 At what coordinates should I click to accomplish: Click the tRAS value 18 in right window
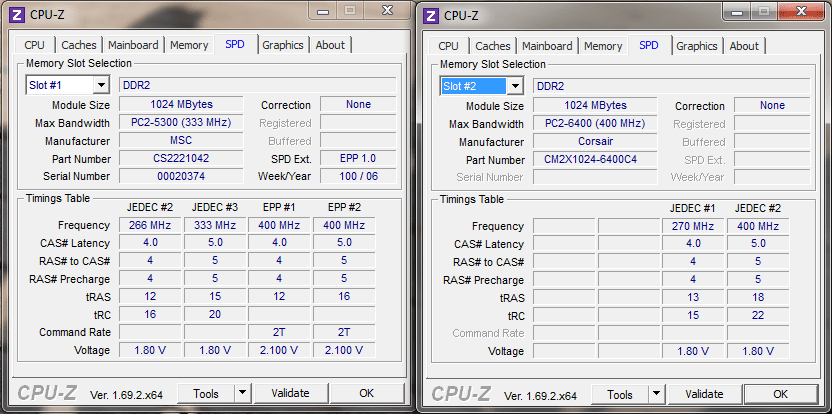tap(758, 297)
